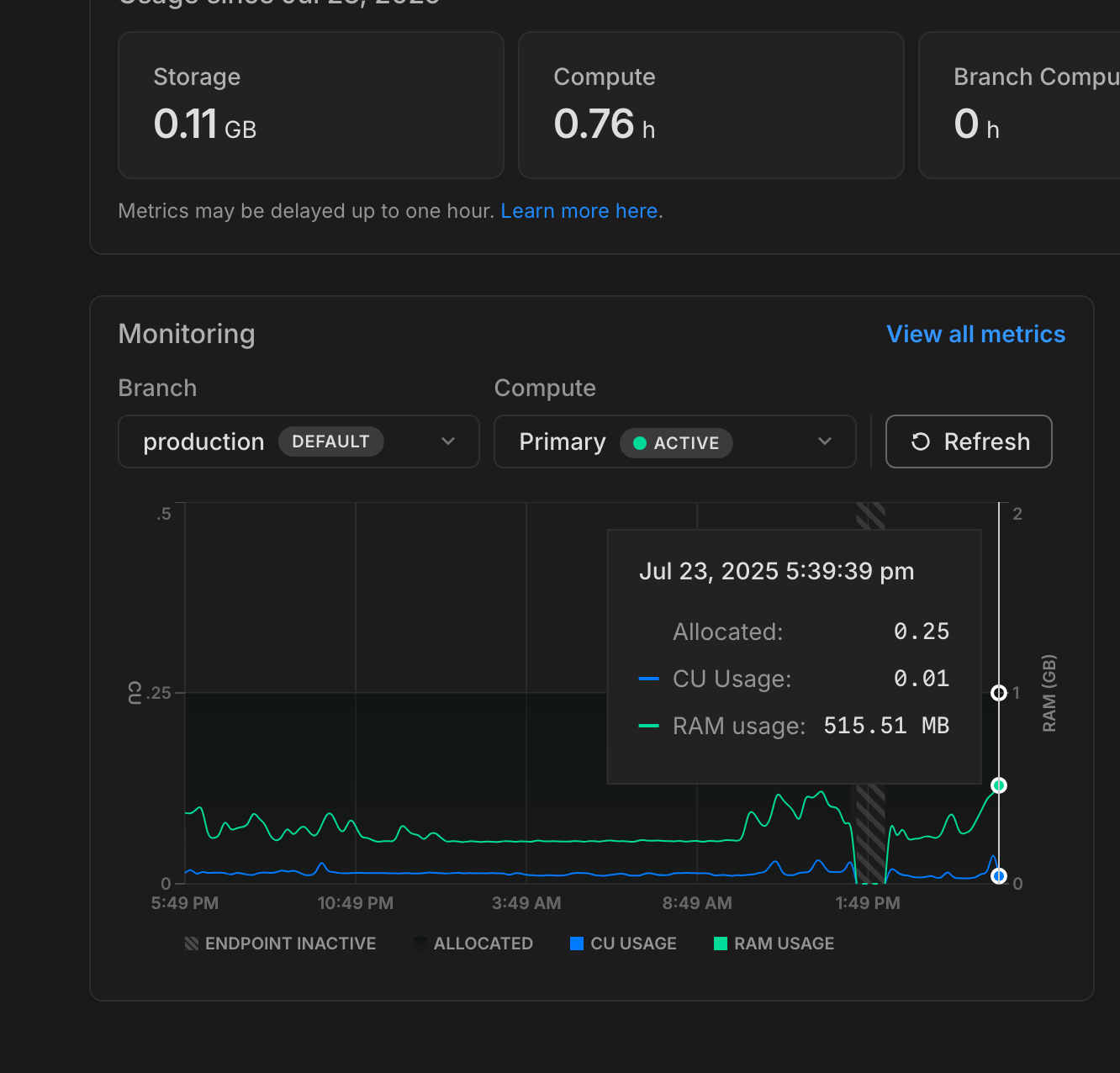This screenshot has width=1120, height=1073.
Task: Click the RAM (GB) axis title
Action: point(1049,693)
